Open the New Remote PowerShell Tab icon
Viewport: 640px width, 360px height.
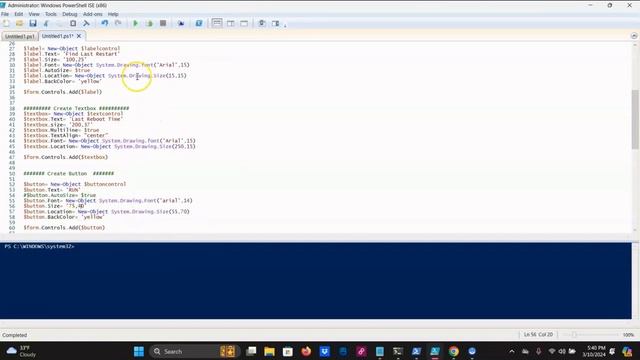pyautogui.click(x=181, y=23)
